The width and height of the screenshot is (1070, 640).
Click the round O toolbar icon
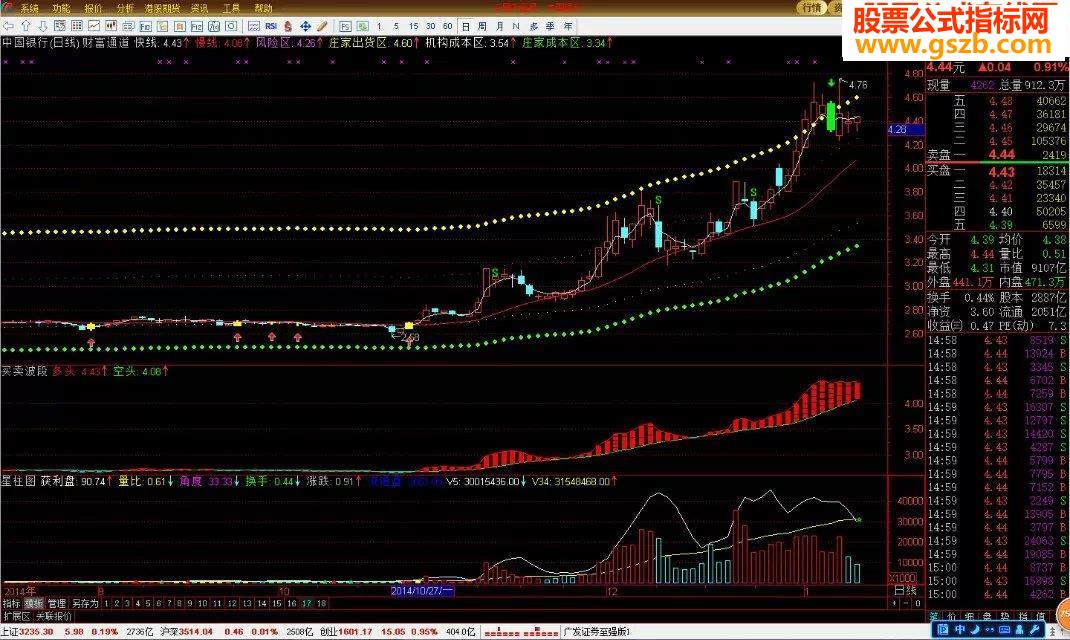231,26
